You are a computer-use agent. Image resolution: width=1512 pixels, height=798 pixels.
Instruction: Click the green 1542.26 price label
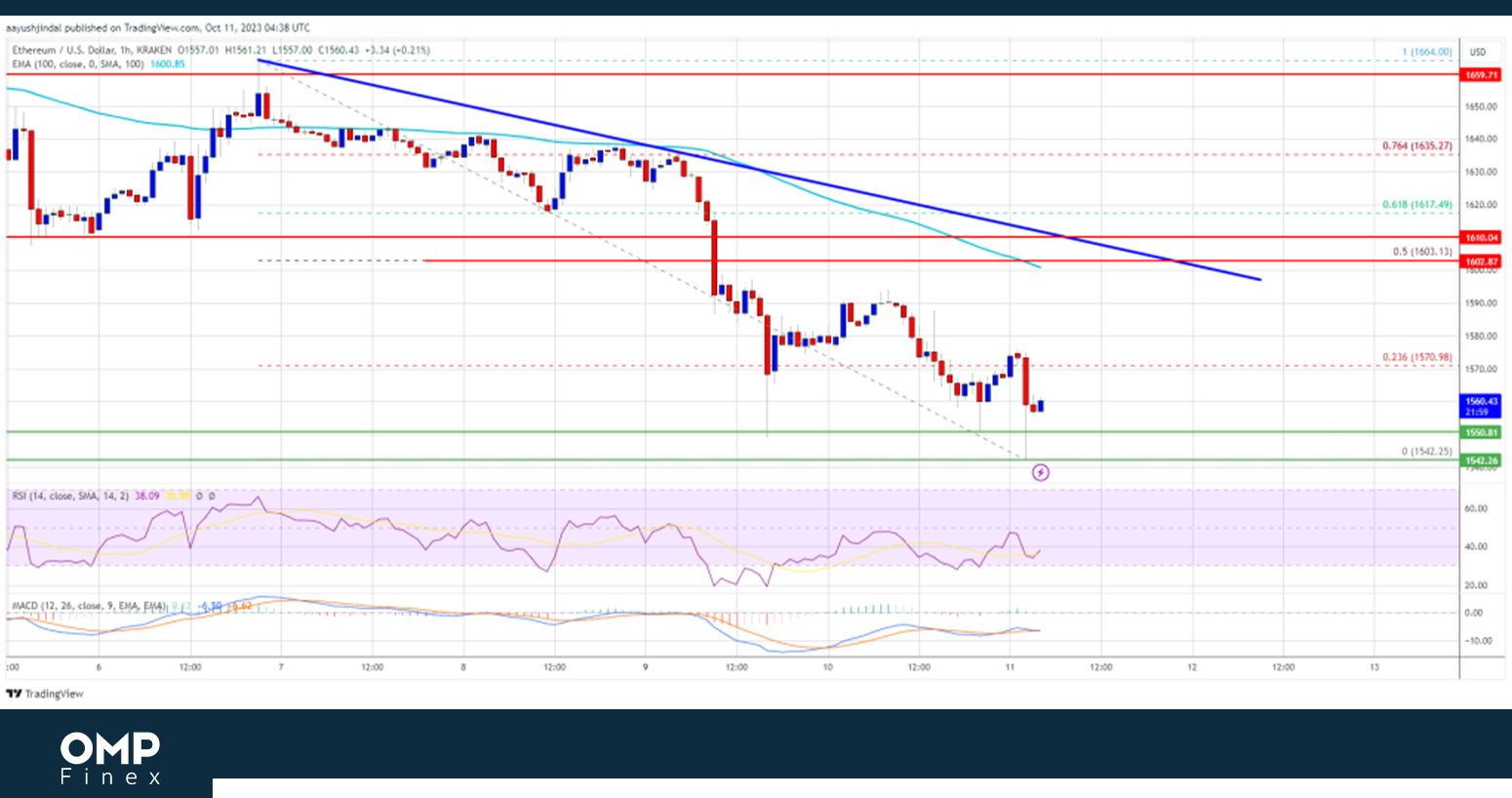pos(1481,460)
